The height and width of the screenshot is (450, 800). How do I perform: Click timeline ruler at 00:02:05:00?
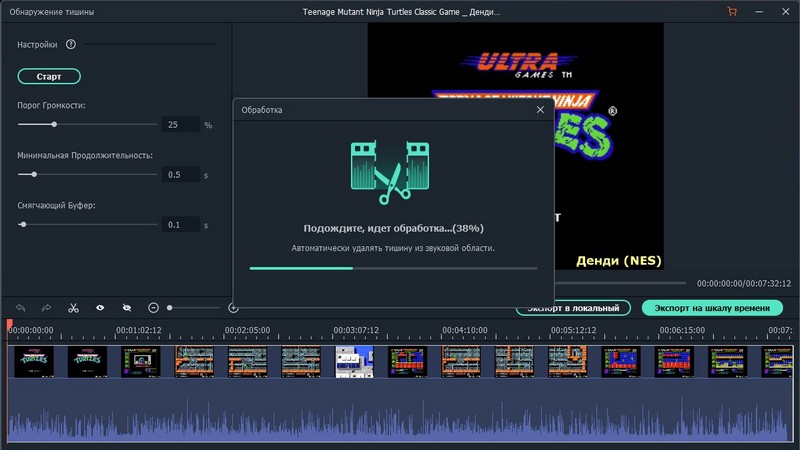(x=247, y=331)
